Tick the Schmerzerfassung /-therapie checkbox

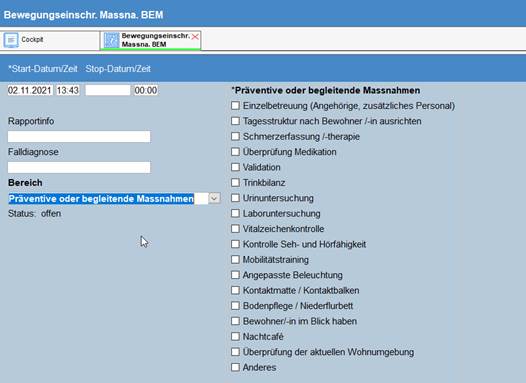(235, 136)
